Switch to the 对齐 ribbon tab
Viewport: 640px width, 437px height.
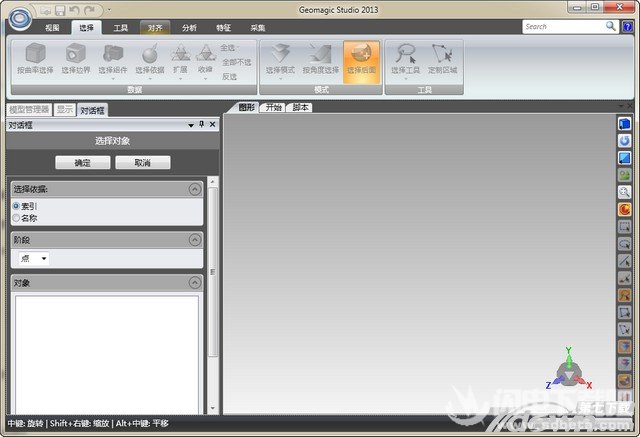(x=155, y=27)
